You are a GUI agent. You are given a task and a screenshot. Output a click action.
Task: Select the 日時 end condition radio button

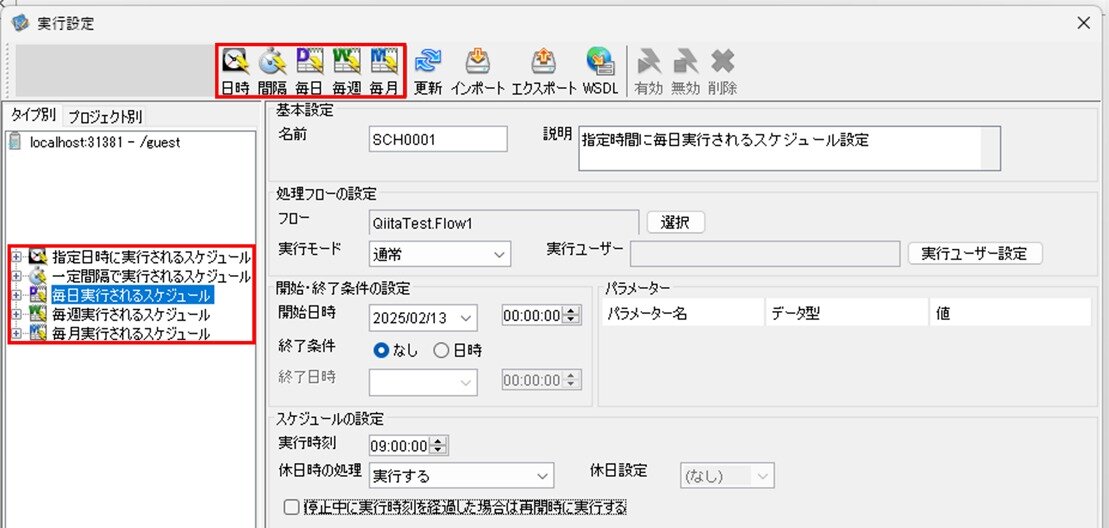tap(441, 350)
